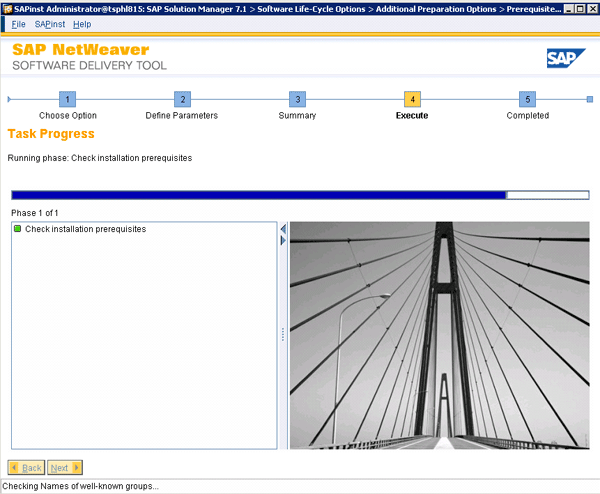
Task: Click the green status icon for Check installation prerequisites
Action: coord(17,229)
